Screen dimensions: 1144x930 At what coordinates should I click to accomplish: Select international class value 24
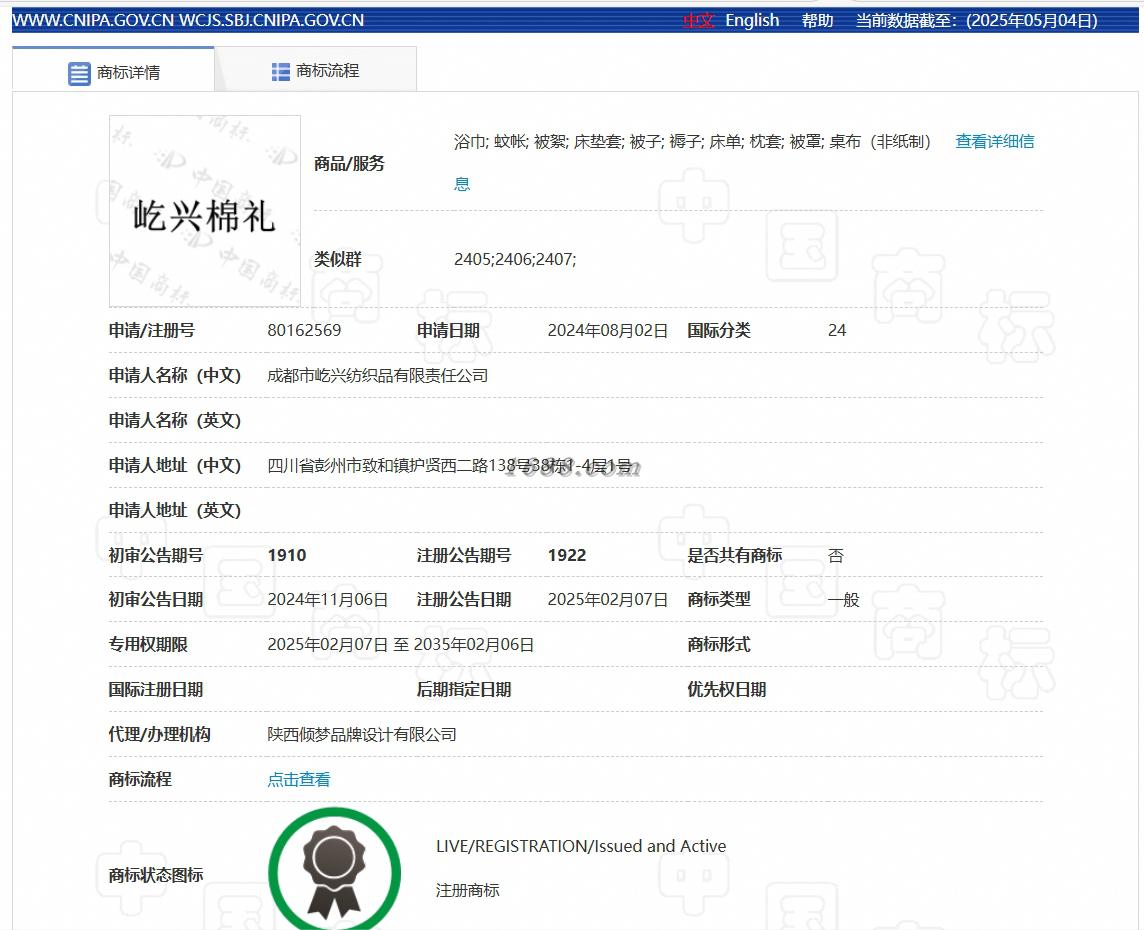click(x=837, y=330)
